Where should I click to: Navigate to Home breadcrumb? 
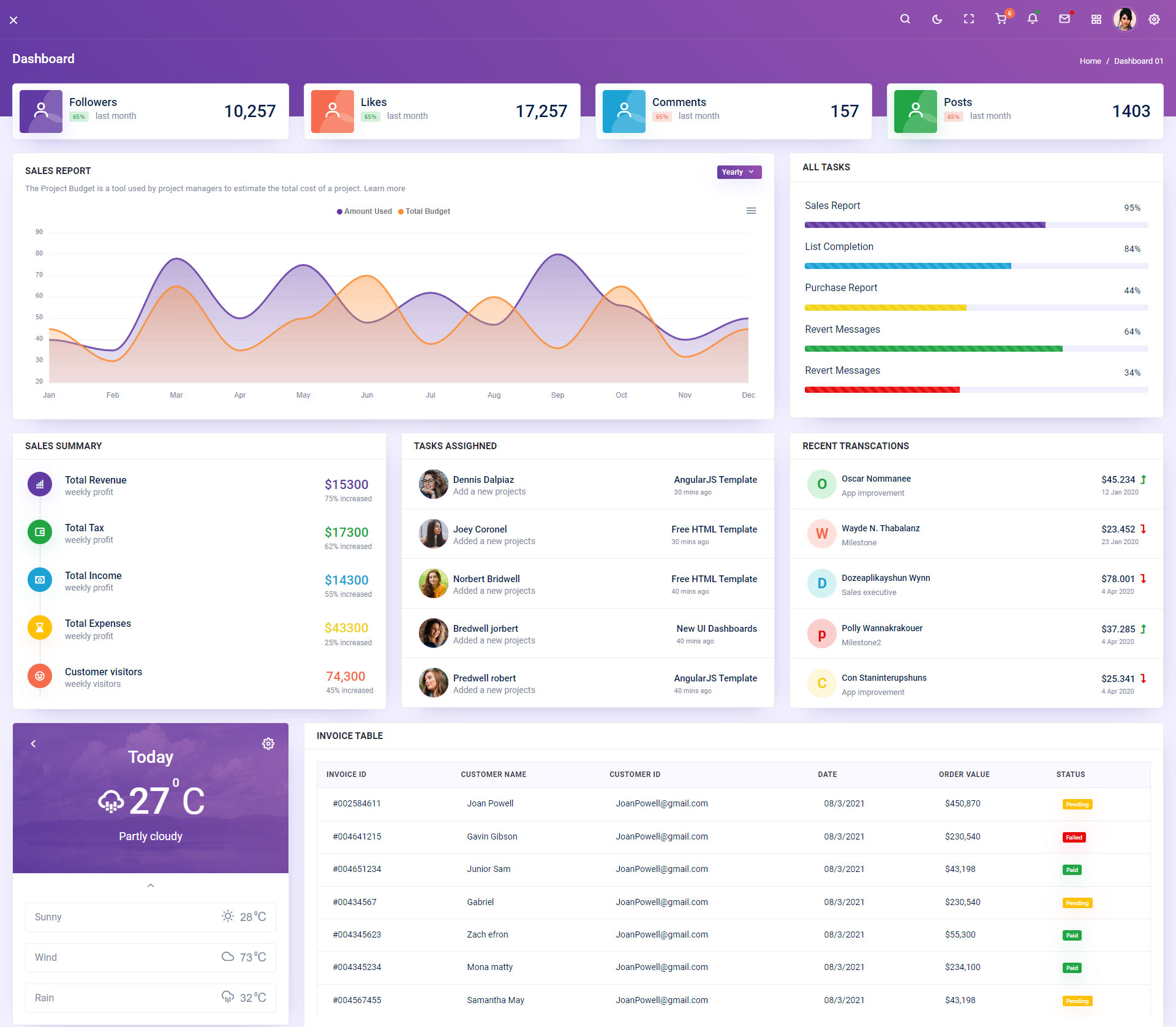coord(1090,61)
